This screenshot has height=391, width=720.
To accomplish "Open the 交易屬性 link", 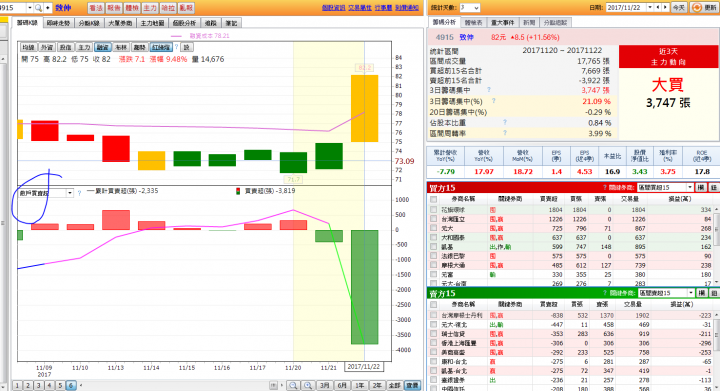I will 360,8.
